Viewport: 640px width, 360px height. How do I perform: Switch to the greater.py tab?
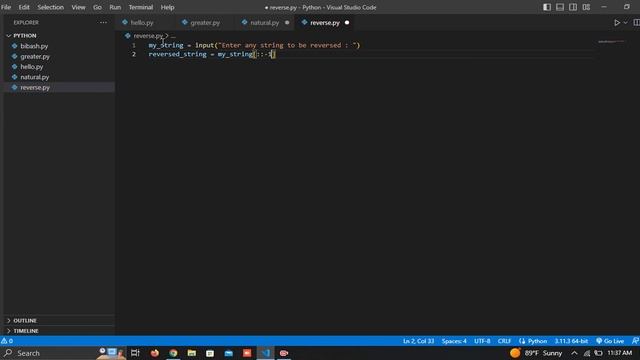tap(205, 22)
